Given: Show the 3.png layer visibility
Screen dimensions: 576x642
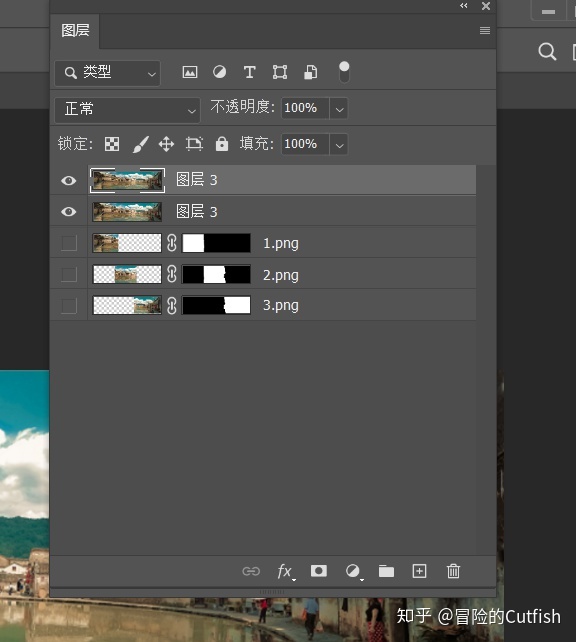Looking at the screenshot, I should point(69,305).
